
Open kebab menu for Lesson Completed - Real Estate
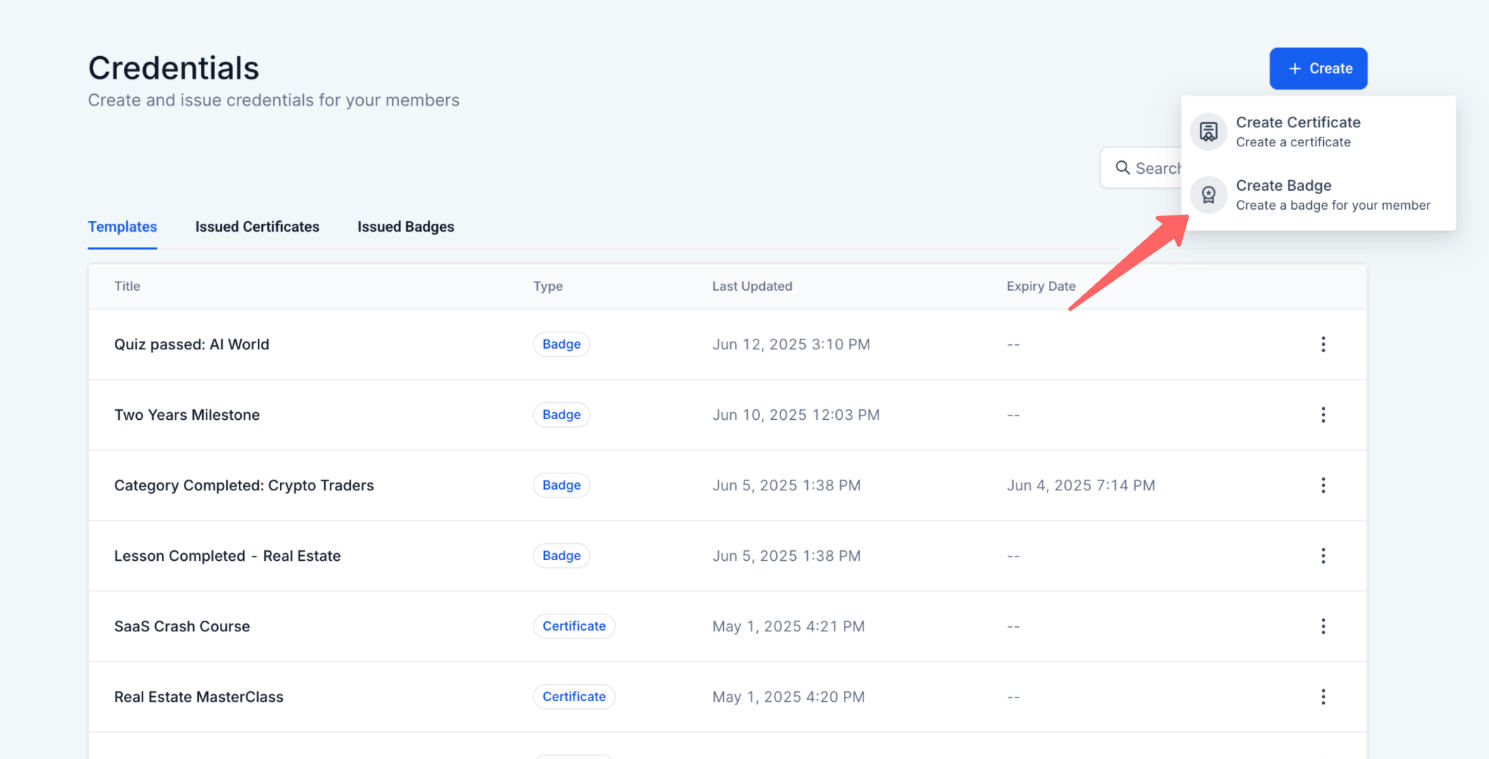click(x=1323, y=556)
